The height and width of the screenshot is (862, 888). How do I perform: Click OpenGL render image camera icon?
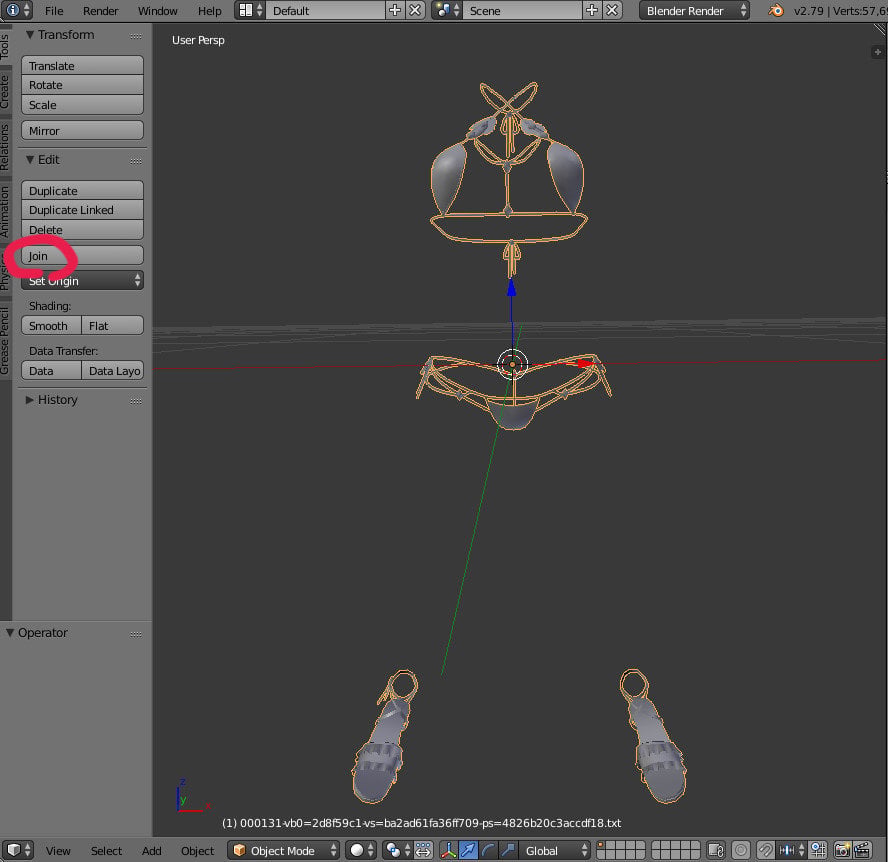pyautogui.click(x=843, y=850)
